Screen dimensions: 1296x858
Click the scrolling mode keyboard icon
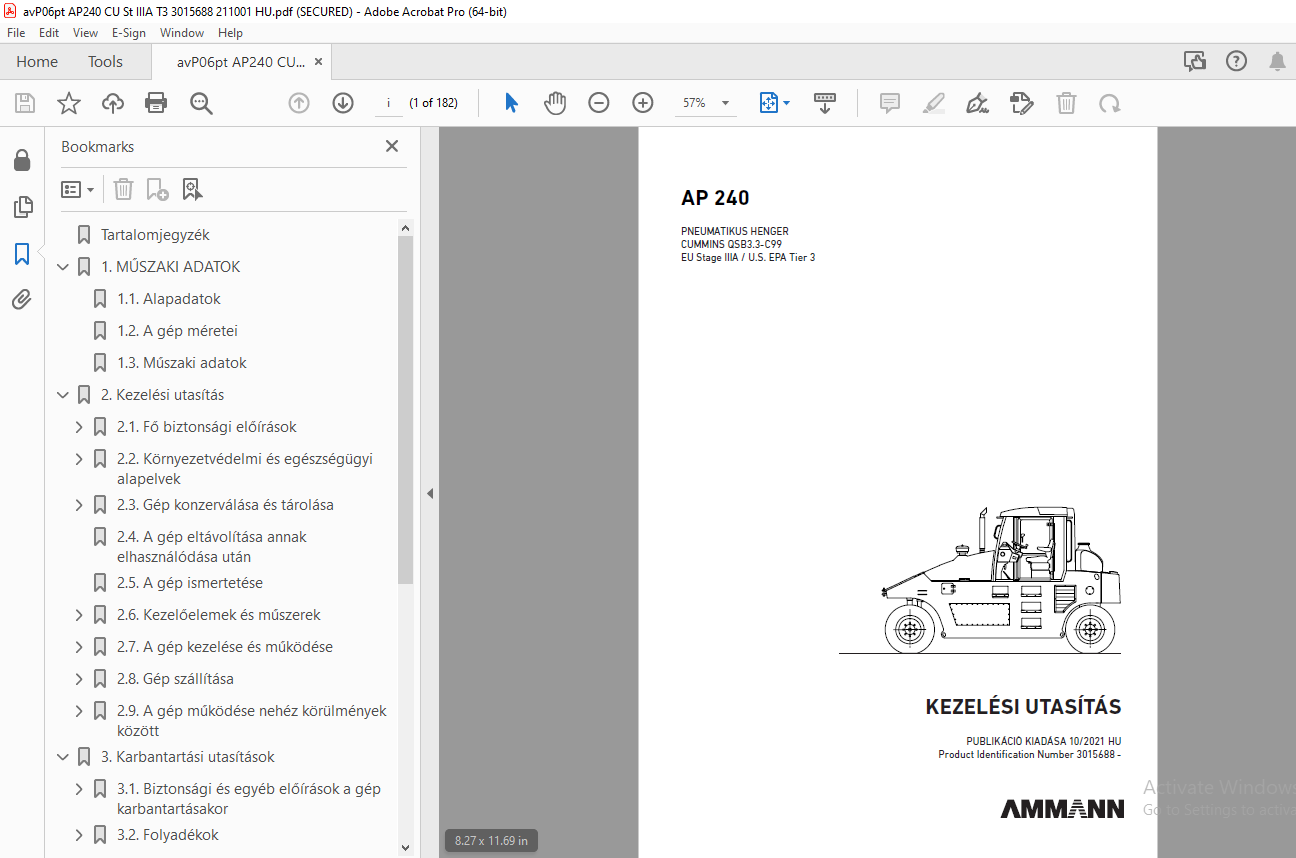825,103
